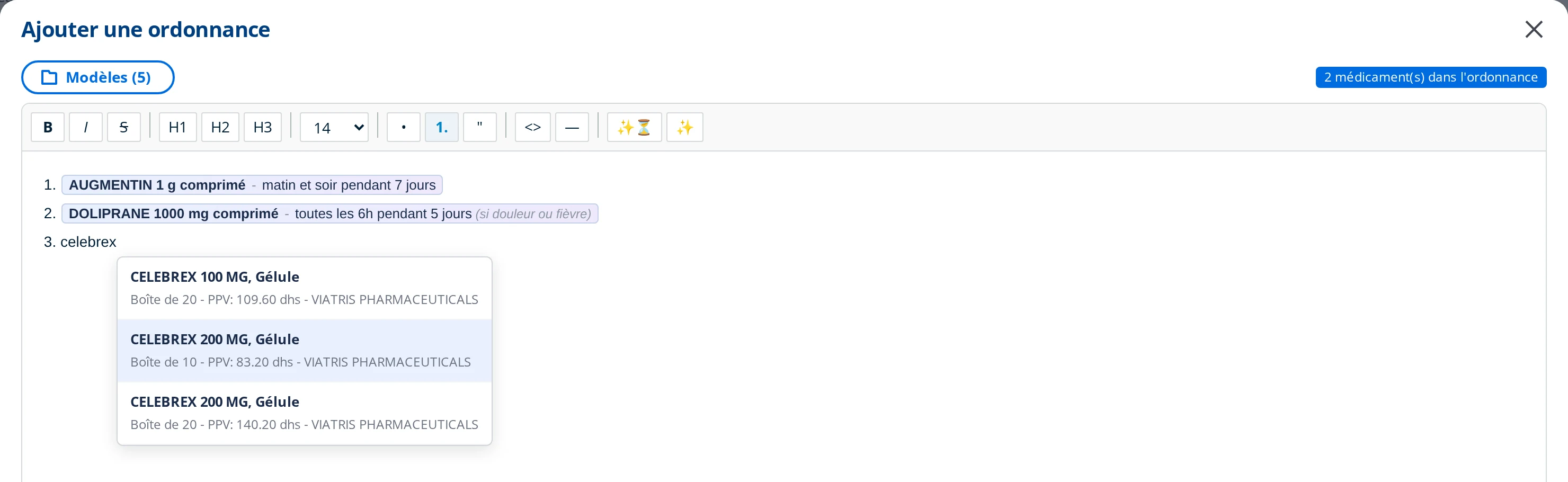This screenshot has height=482, width=1568.
Task: Toggle the numbered list button
Action: pyautogui.click(x=441, y=127)
